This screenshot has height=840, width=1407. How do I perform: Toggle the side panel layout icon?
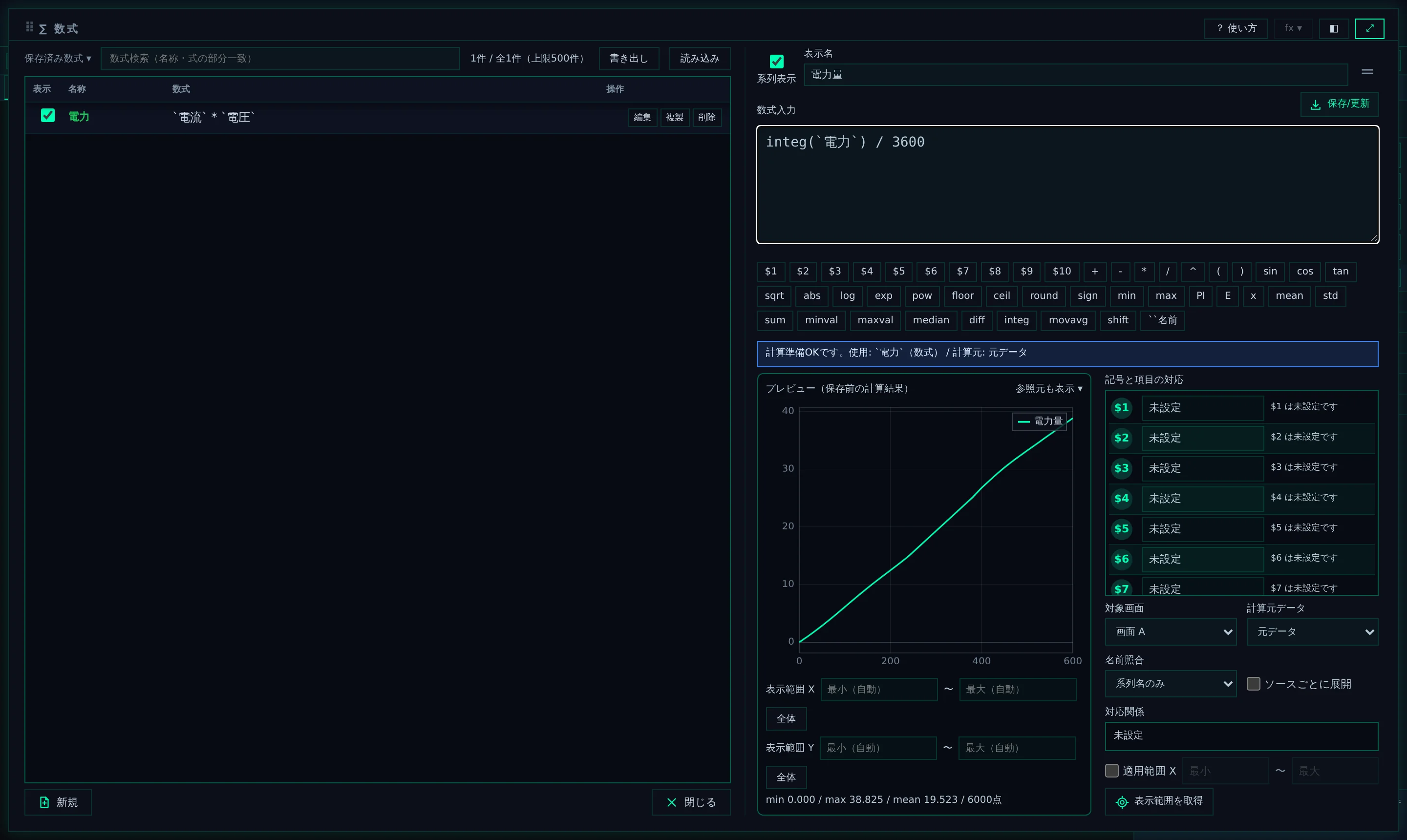(1333, 28)
